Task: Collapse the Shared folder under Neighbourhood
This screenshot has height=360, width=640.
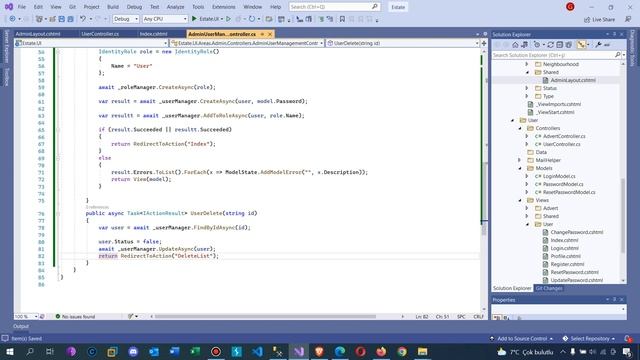Action: point(527,72)
